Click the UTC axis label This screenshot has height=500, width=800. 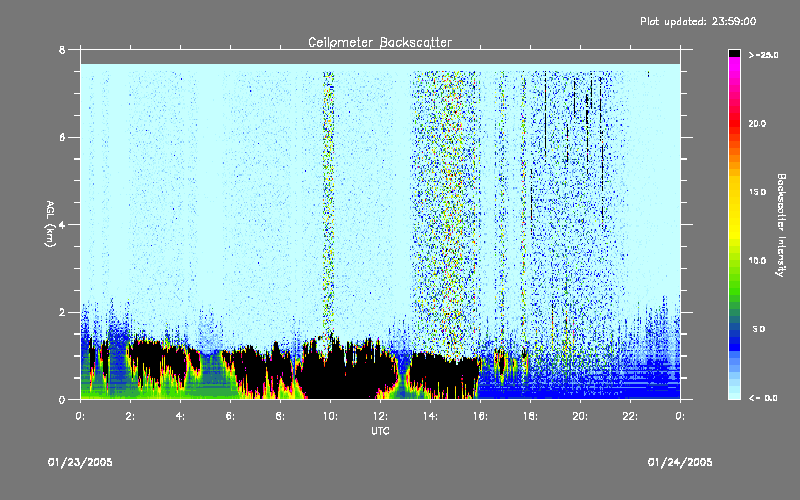[380, 431]
